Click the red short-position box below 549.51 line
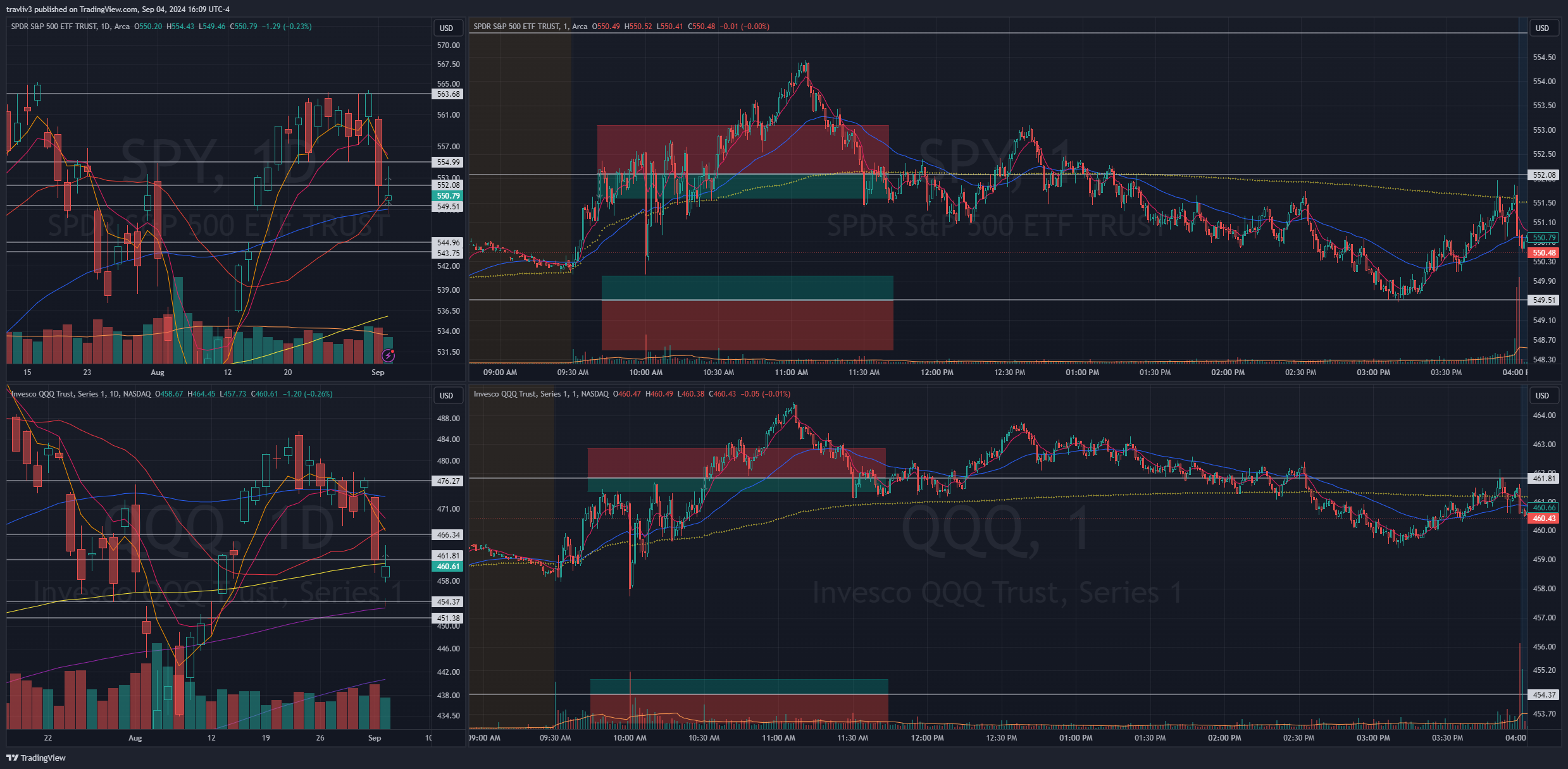Screen dimensions: 1568x769 747,324
